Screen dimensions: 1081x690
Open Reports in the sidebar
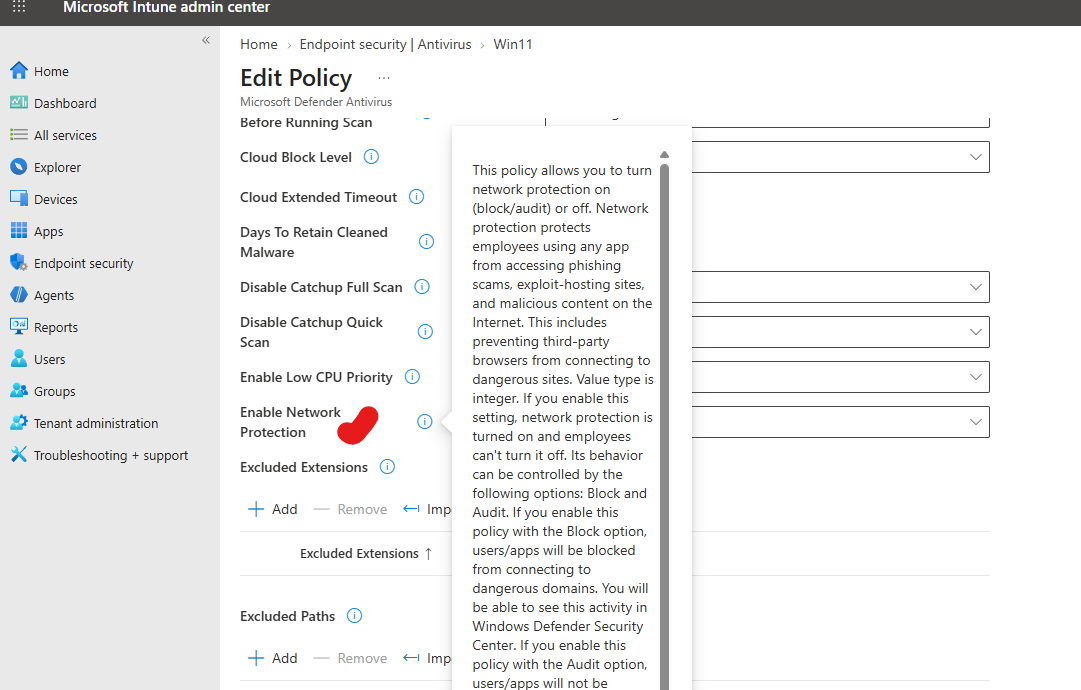pyautogui.click(x=56, y=327)
